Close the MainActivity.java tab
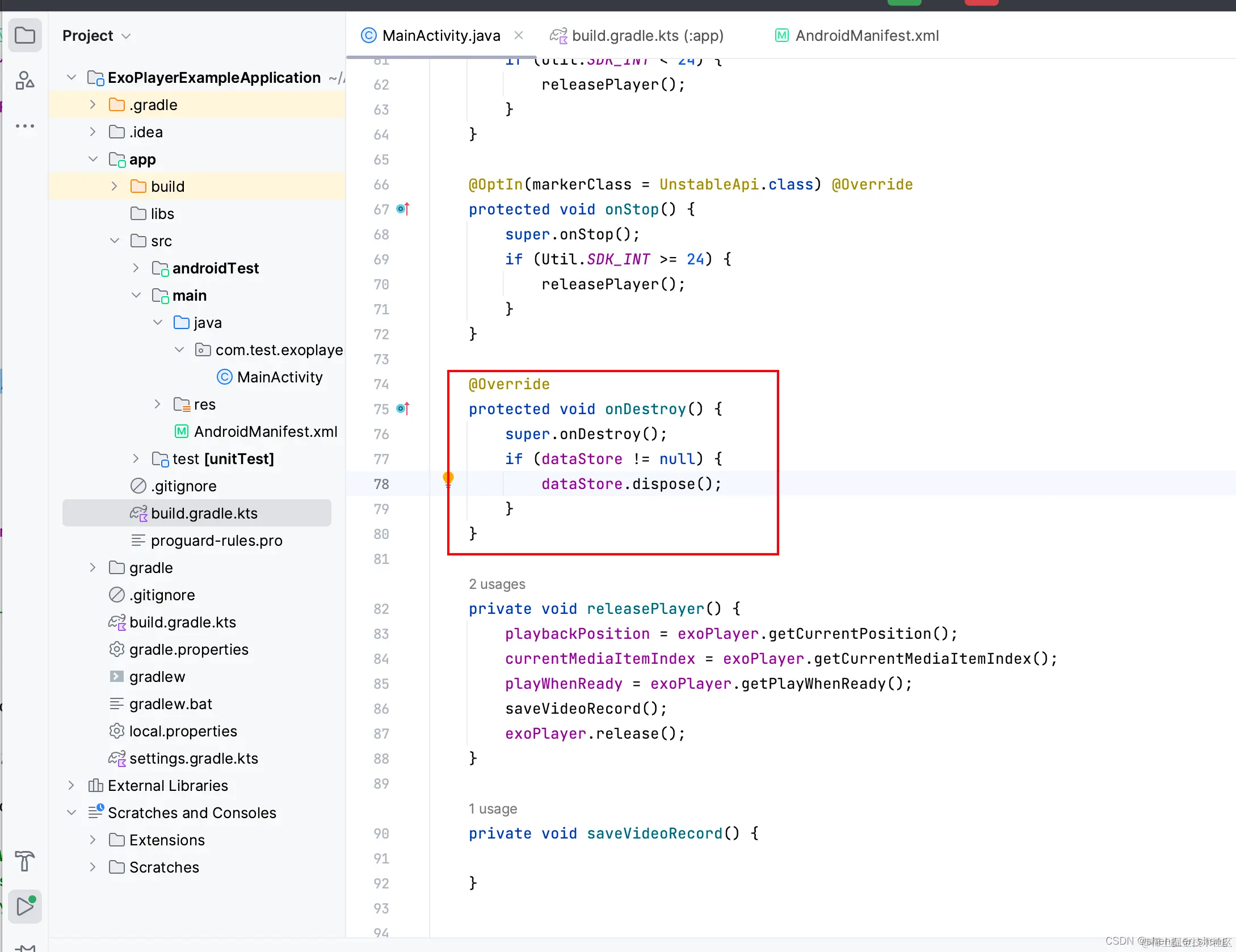The height and width of the screenshot is (952, 1236). click(x=518, y=35)
